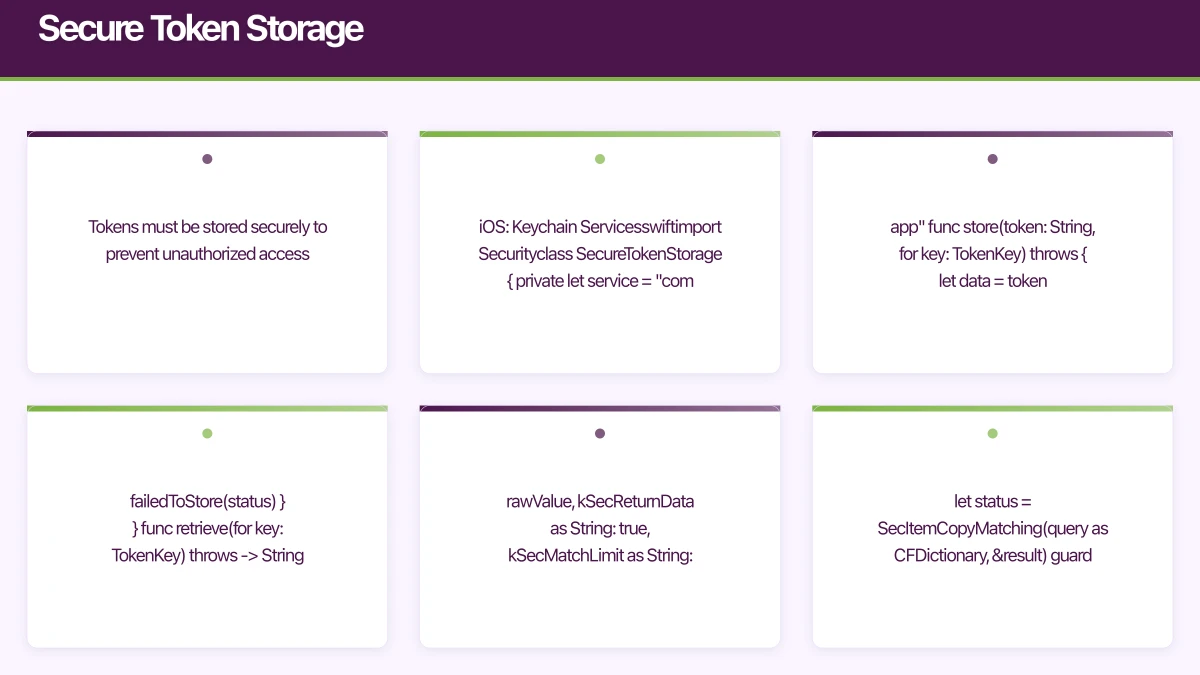Toggle the dot indicator on the retrieve function card
1200x675 pixels.
click(207, 433)
